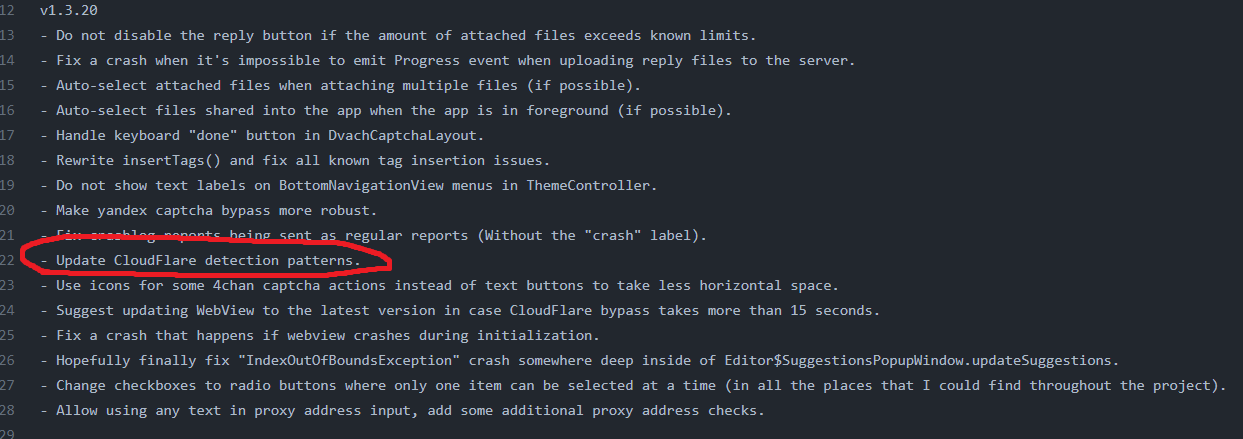Viewport: 1243px width, 439px height.
Task: Click line number 15 in the gutter
Action: [x=7, y=85]
